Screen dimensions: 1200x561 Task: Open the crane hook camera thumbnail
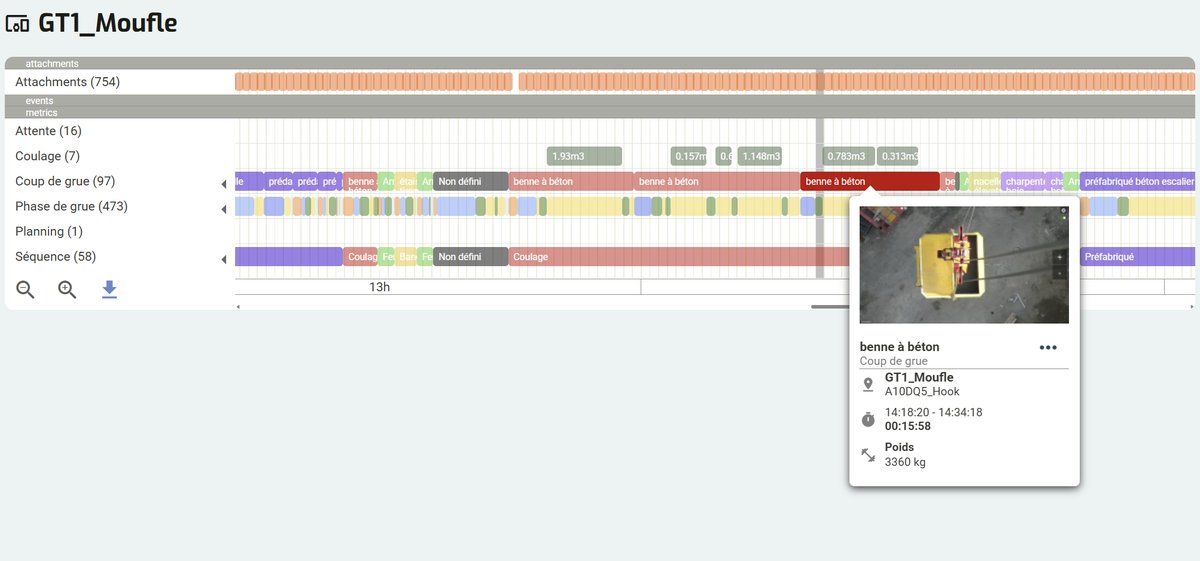(964, 264)
